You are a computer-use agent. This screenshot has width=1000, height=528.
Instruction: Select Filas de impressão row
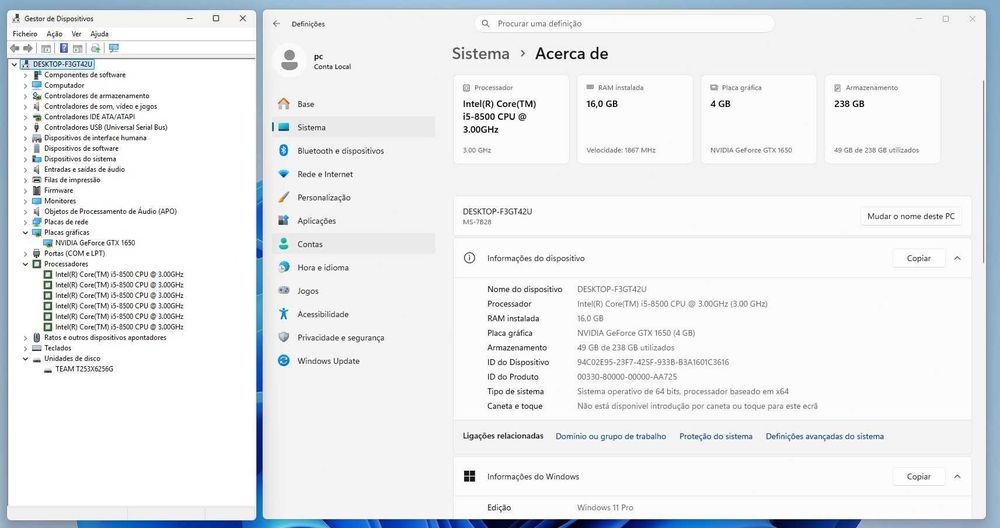tap(71, 180)
